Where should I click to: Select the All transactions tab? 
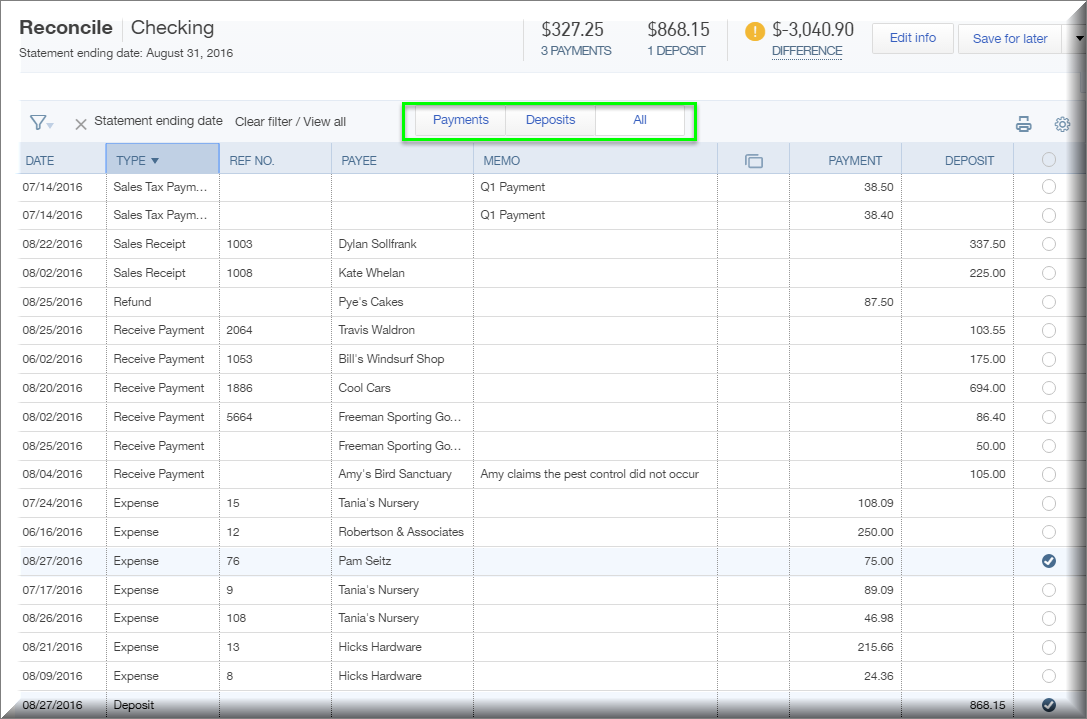[640, 119]
